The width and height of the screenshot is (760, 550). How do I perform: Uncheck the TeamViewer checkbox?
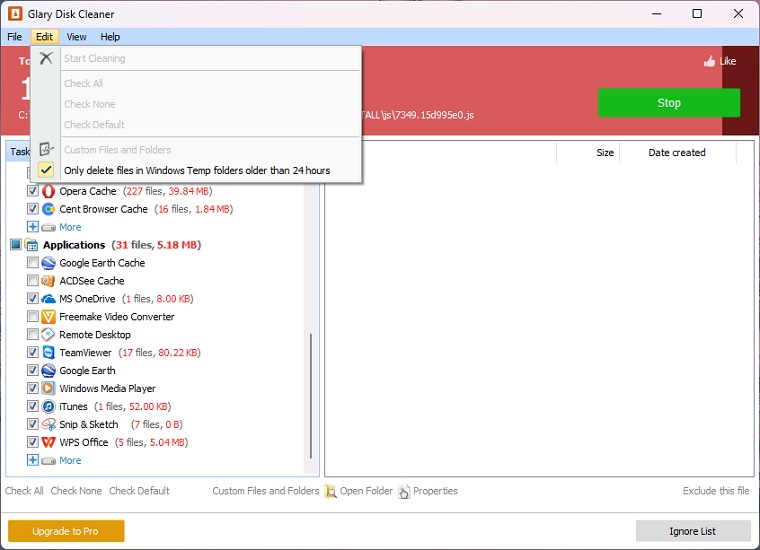click(x=32, y=352)
